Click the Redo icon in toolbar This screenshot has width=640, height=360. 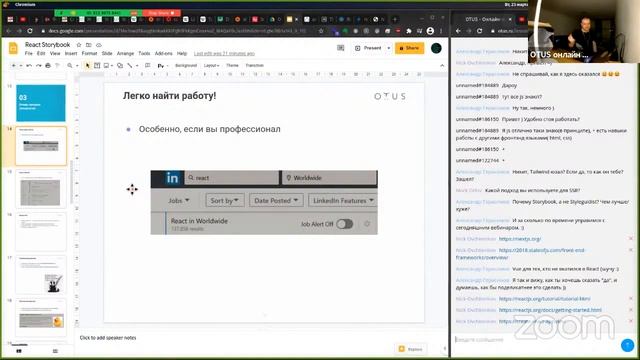coord(38,65)
